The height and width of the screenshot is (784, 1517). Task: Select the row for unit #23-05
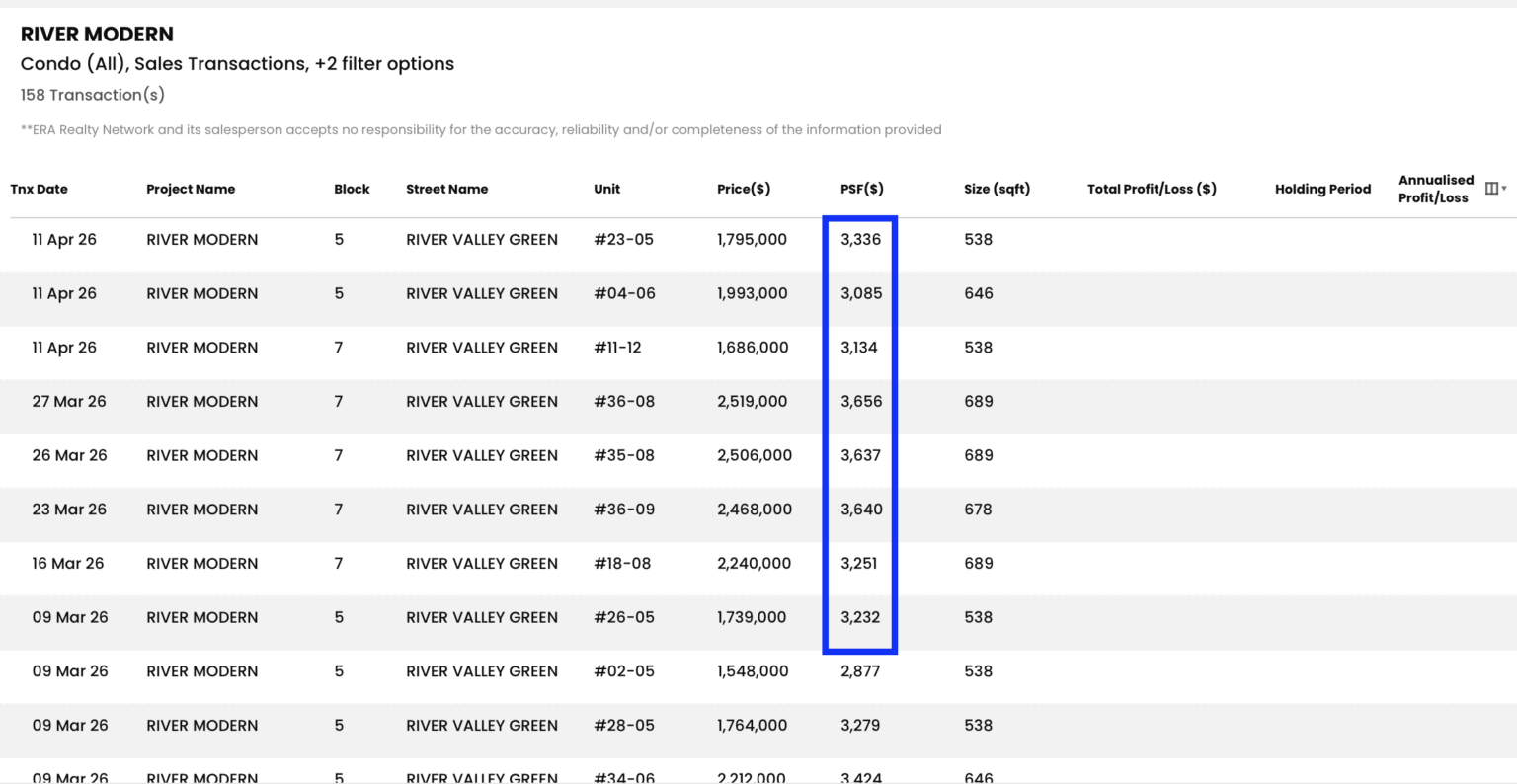[758, 240]
